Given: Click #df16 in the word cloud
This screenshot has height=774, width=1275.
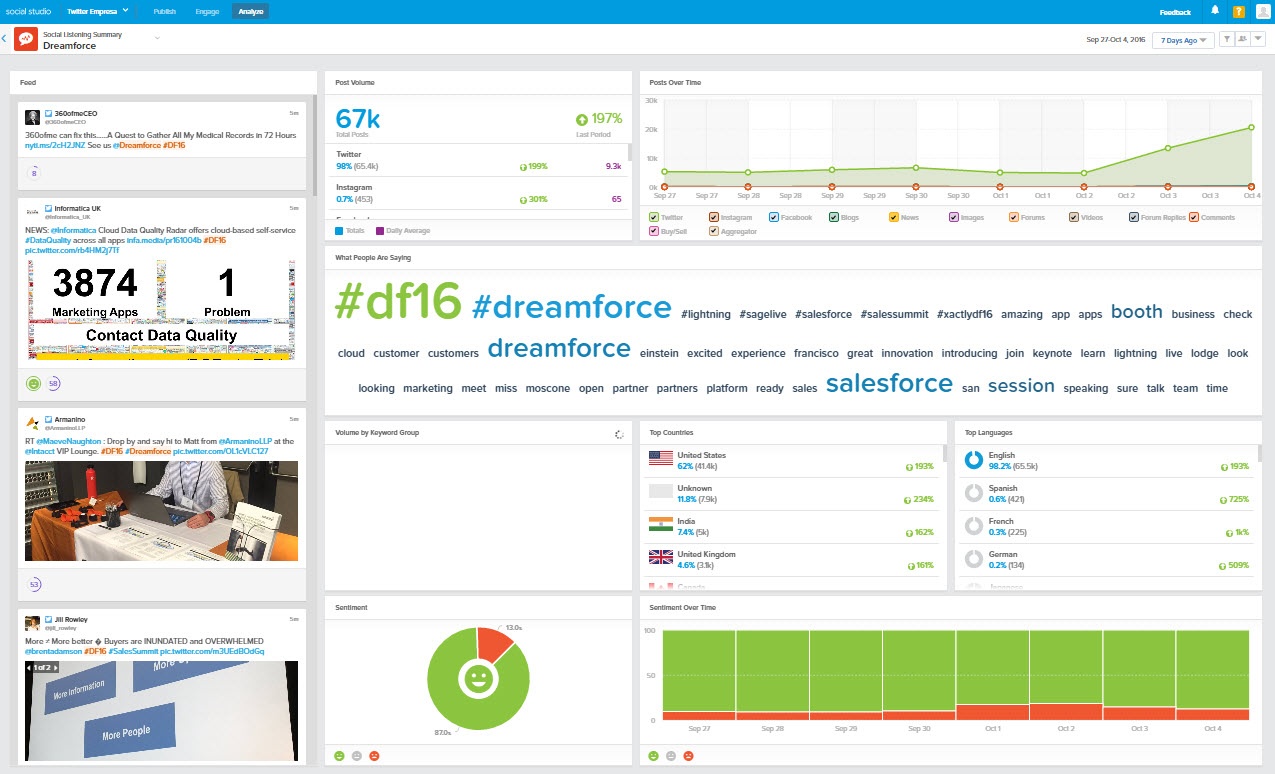Looking at the screenshot, I should point(398,301).
